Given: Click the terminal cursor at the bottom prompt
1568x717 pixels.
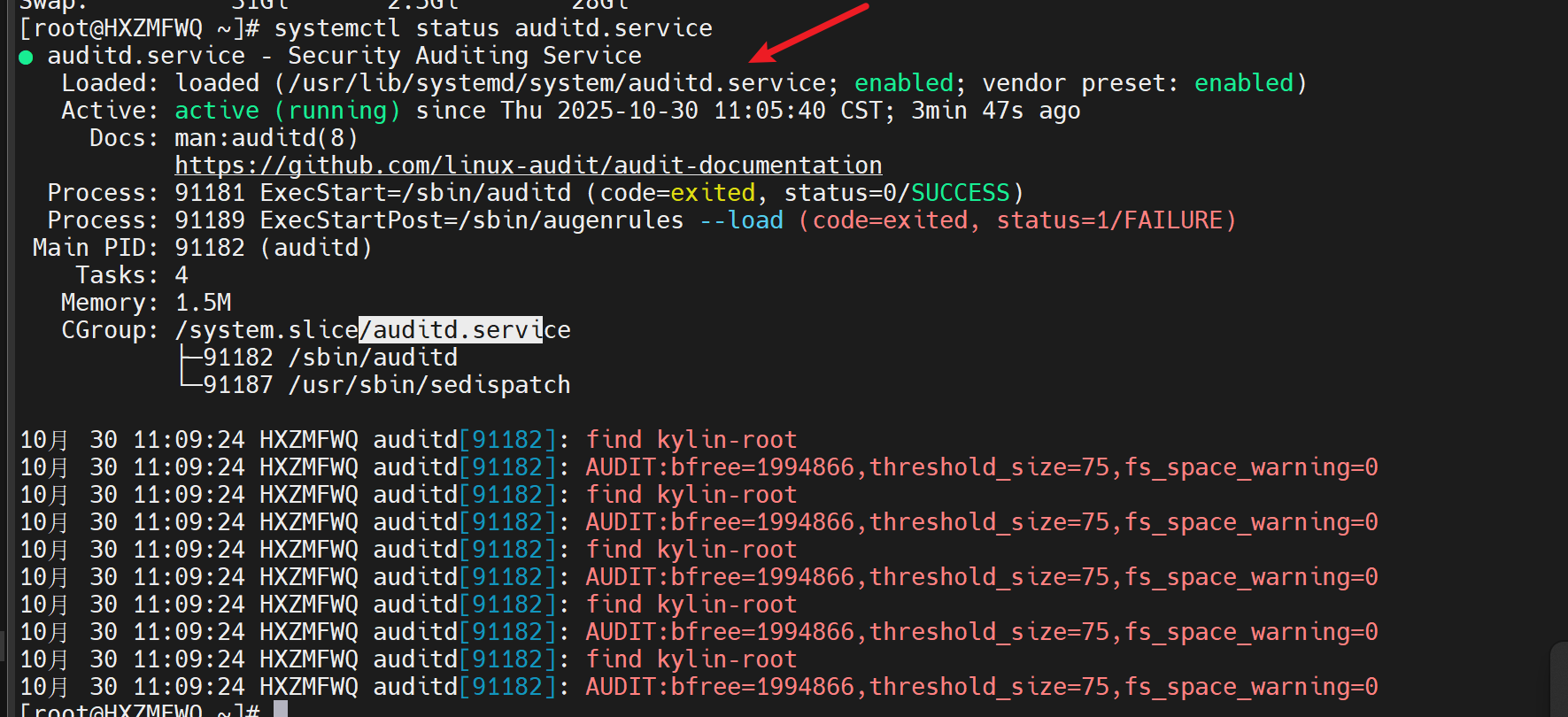Looking at the screenshot, I should [x=281, y=708].
